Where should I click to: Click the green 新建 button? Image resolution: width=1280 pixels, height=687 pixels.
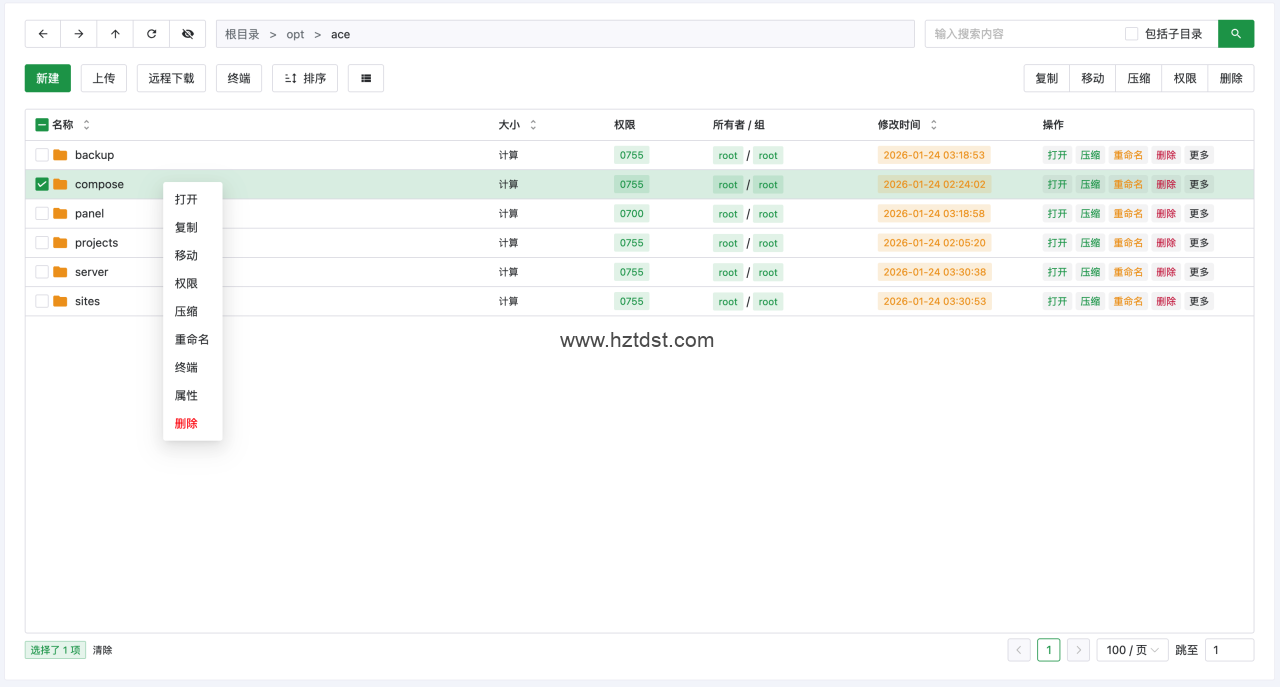click(48, 78)
